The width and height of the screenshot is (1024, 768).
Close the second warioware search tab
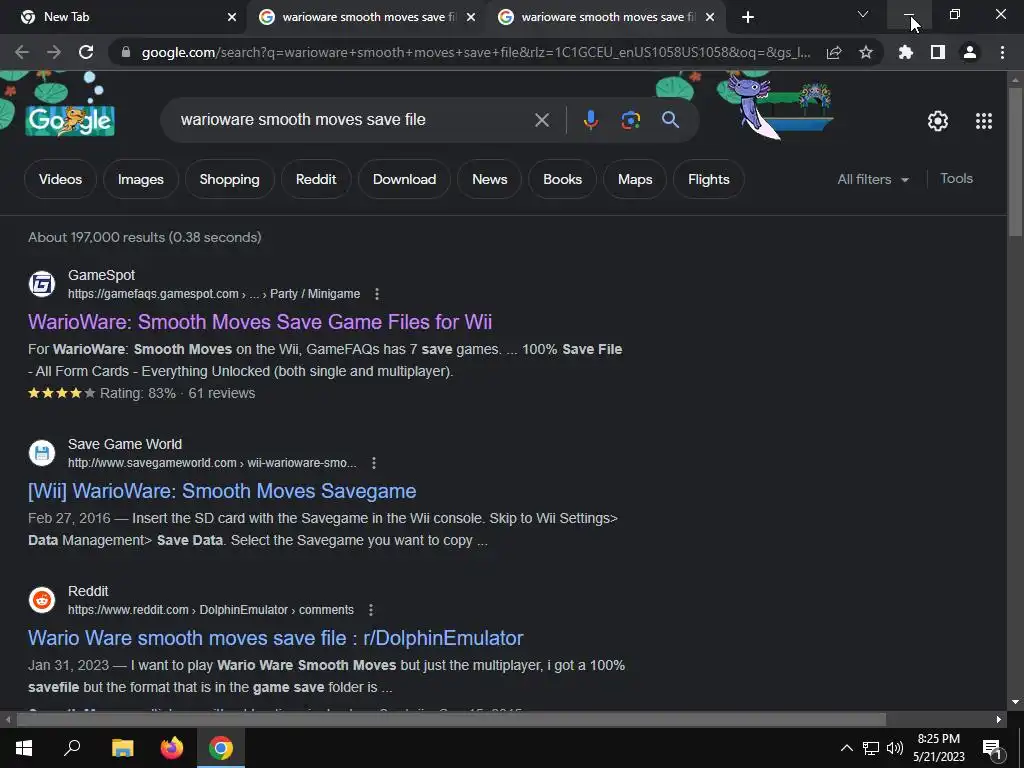coord(471,17)
